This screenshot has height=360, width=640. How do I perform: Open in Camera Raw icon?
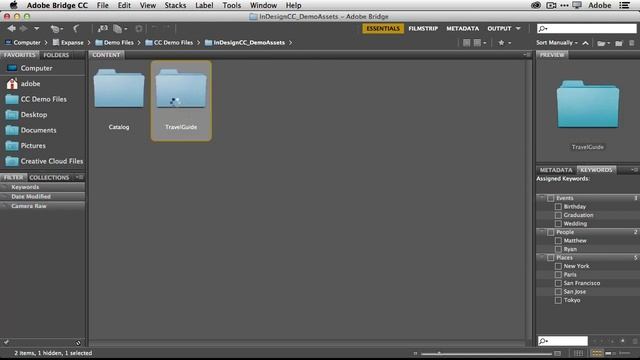(x=139, y=29)
